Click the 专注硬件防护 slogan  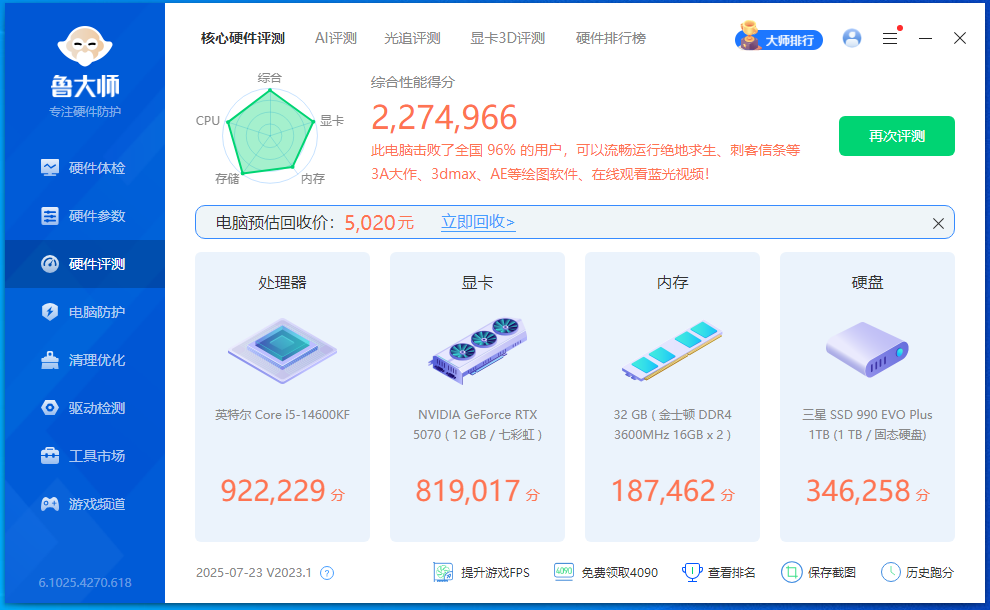tap(85, 112)
